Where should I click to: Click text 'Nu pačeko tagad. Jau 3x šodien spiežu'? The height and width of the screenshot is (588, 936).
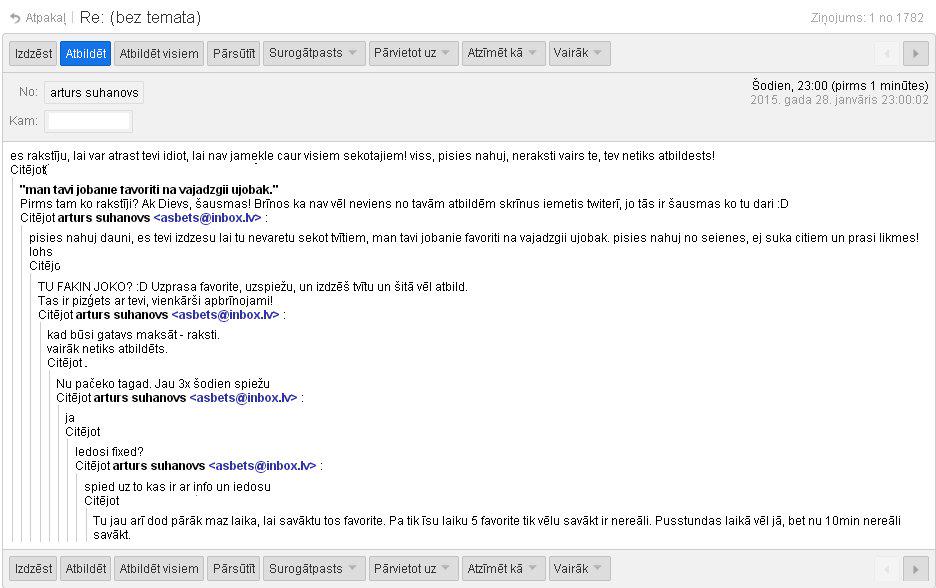(x=163, y=384)
